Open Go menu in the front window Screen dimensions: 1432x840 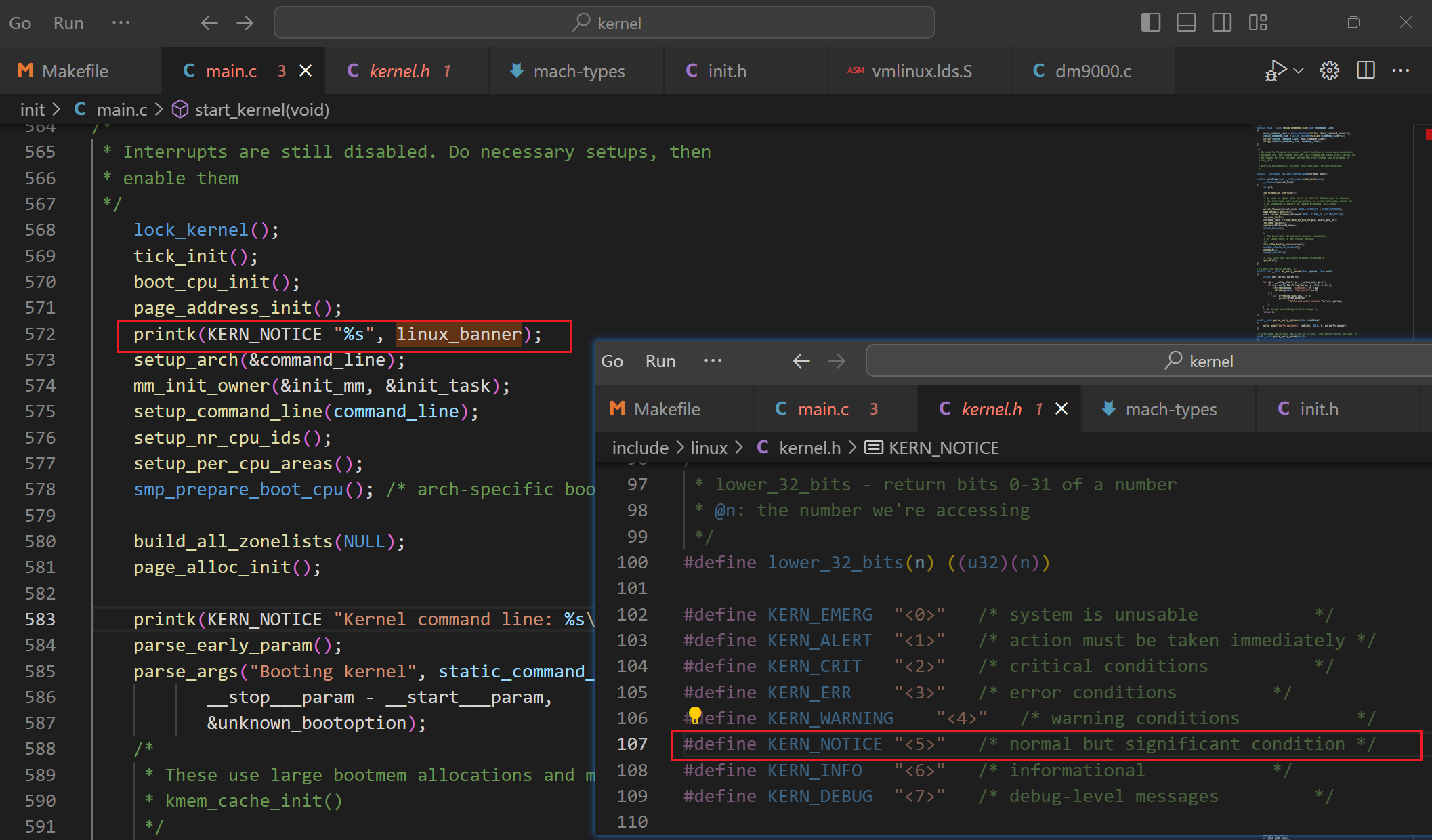point(612,361)
